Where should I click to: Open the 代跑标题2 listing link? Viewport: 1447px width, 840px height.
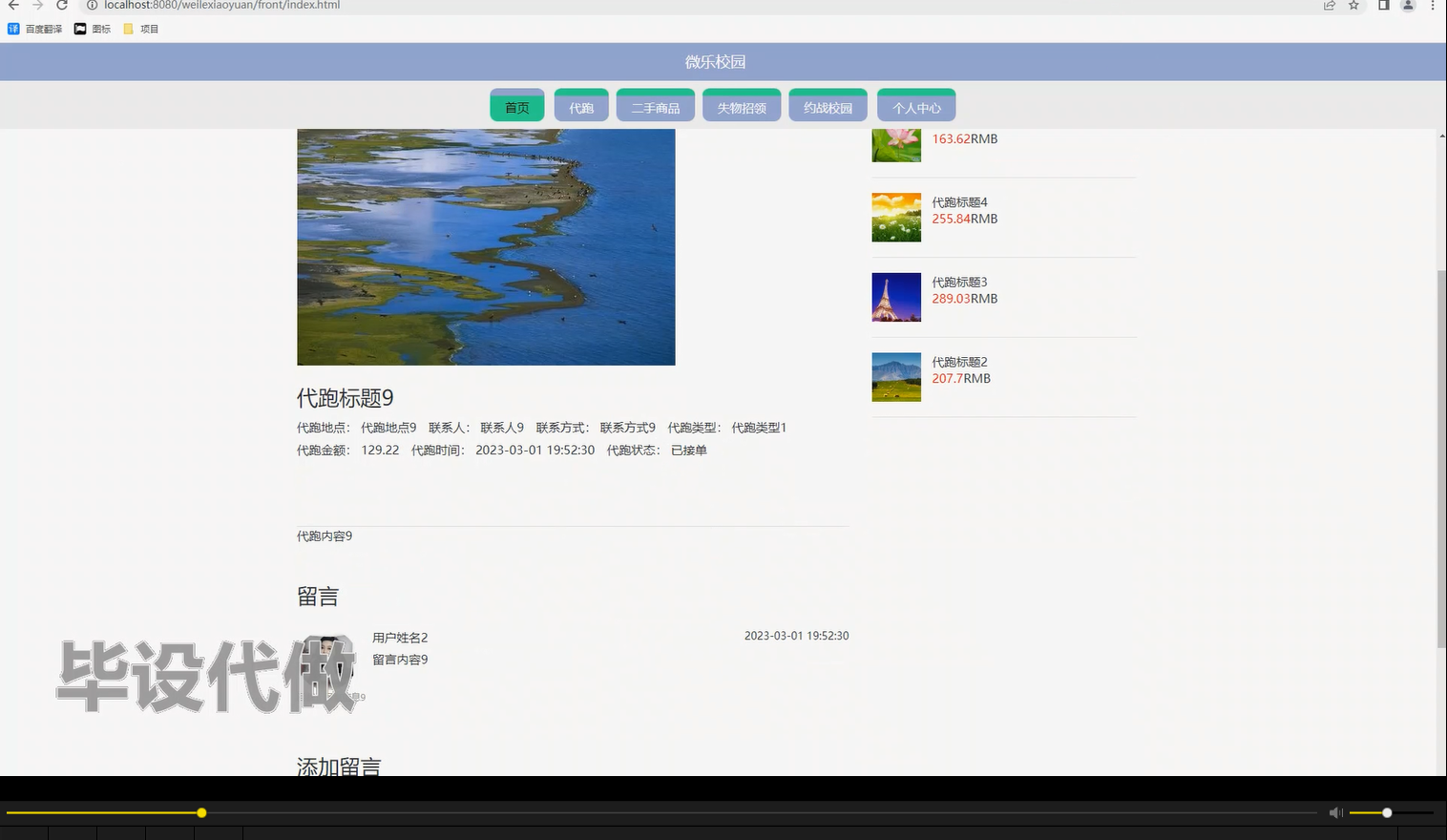[960, 362]
